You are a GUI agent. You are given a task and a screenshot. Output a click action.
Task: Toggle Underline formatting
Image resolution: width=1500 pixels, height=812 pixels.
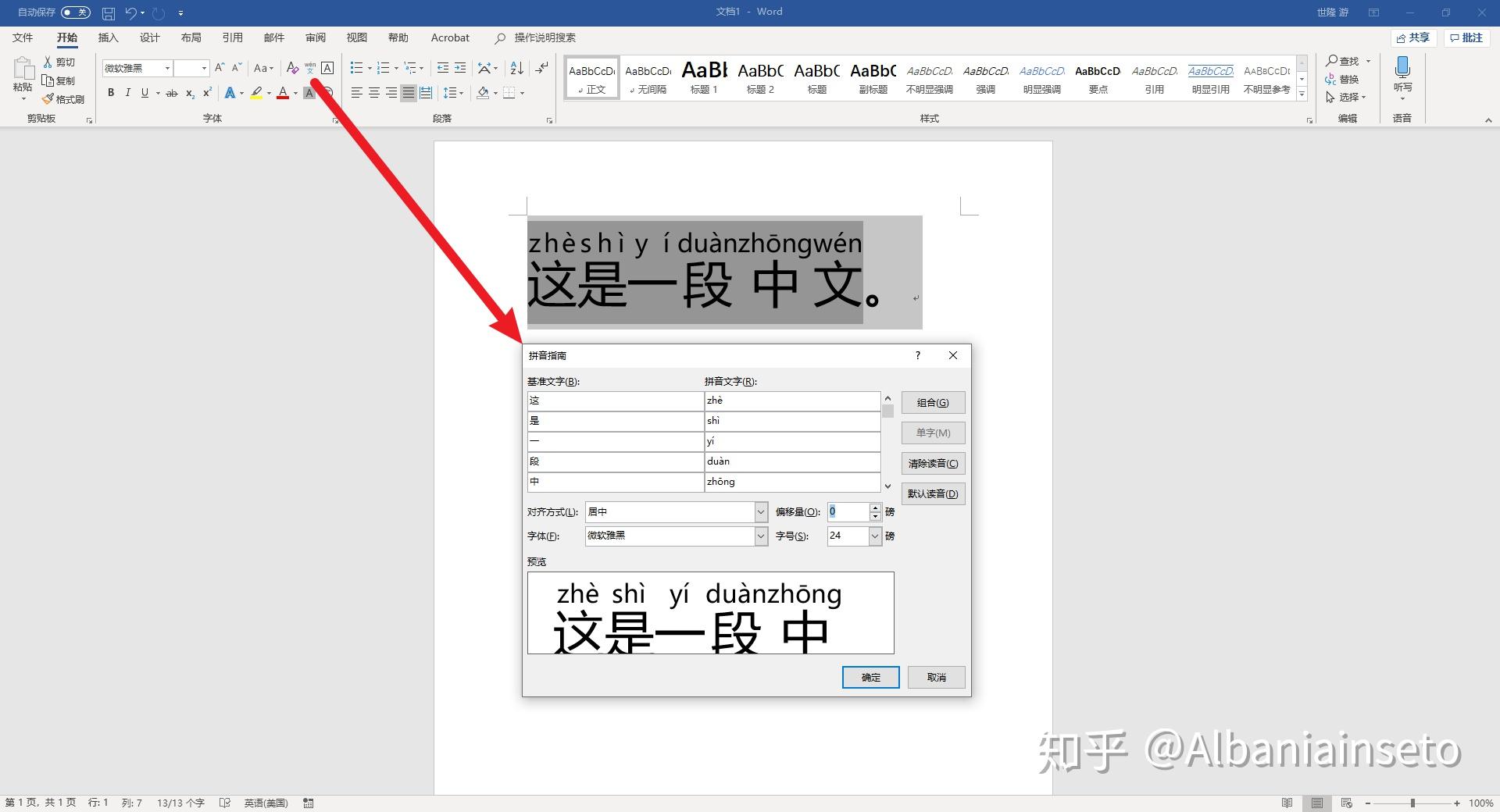(145, 93)
